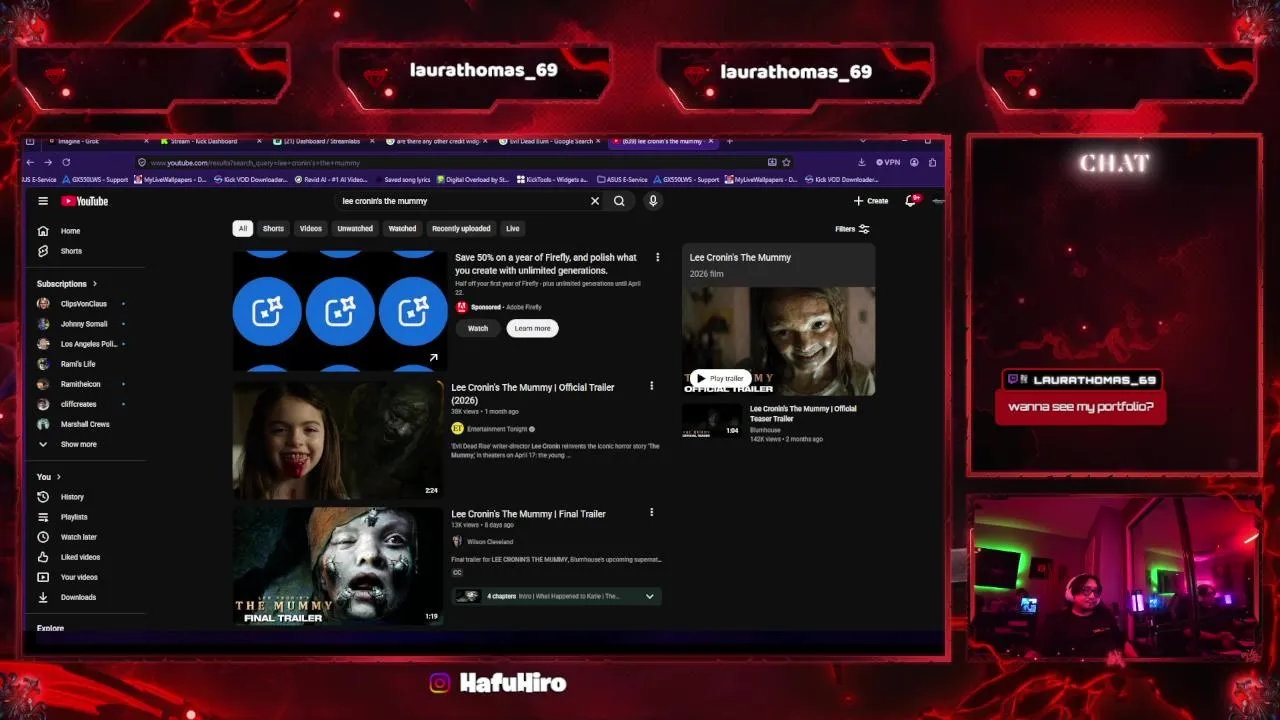Open the Create menu
This screenshot has height=720, width=1280.
(871, 201)
